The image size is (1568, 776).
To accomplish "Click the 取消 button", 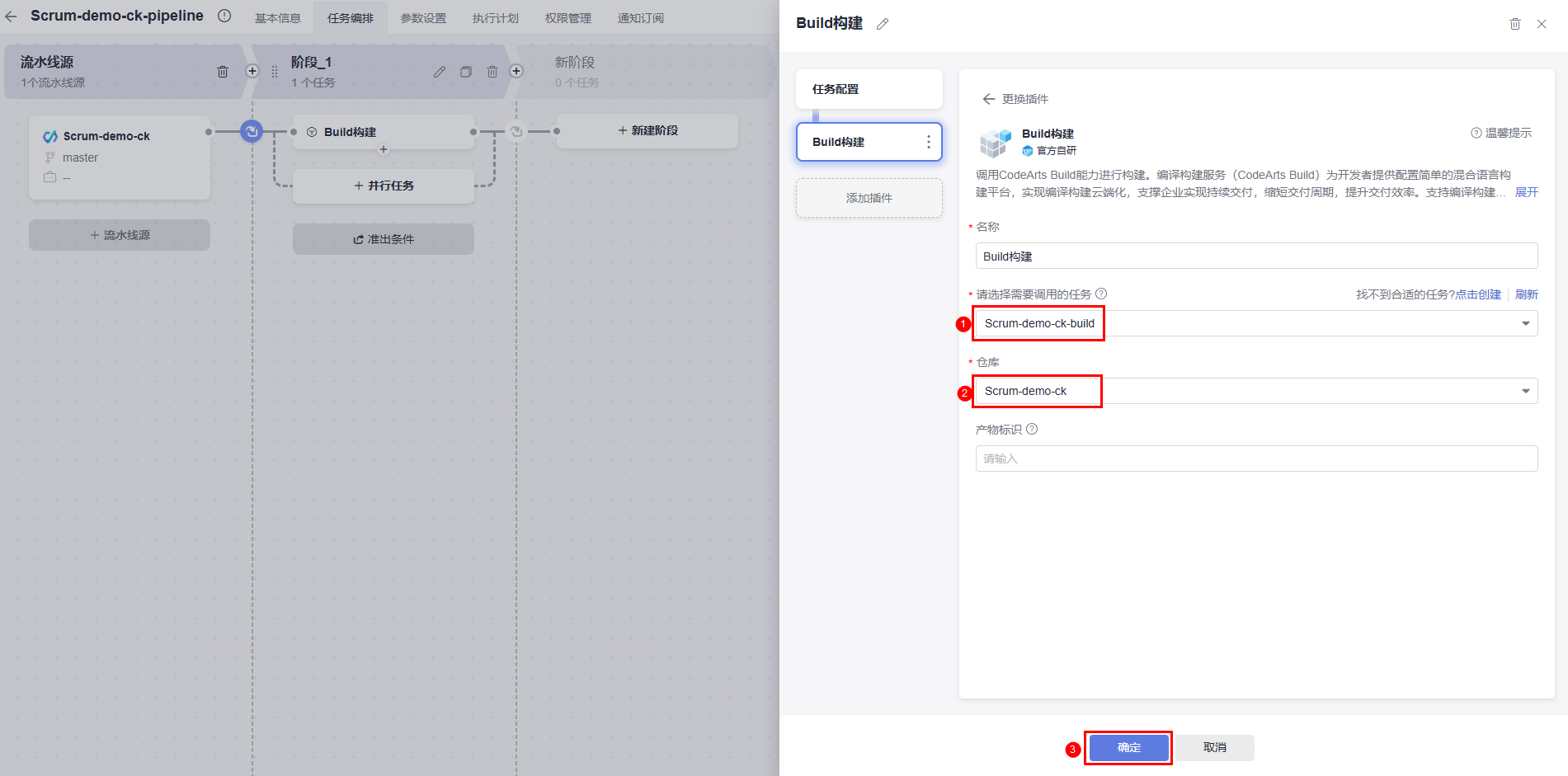I will (1214, 747).
